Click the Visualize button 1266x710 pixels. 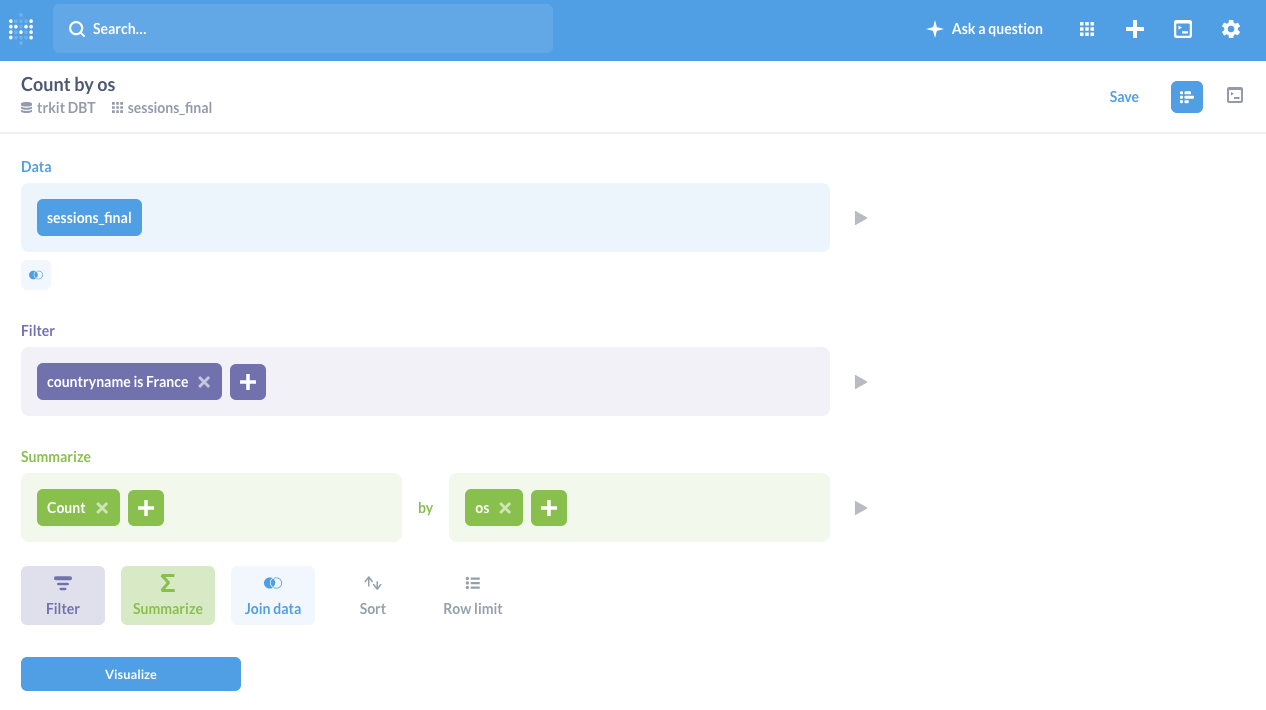[131, 674]
